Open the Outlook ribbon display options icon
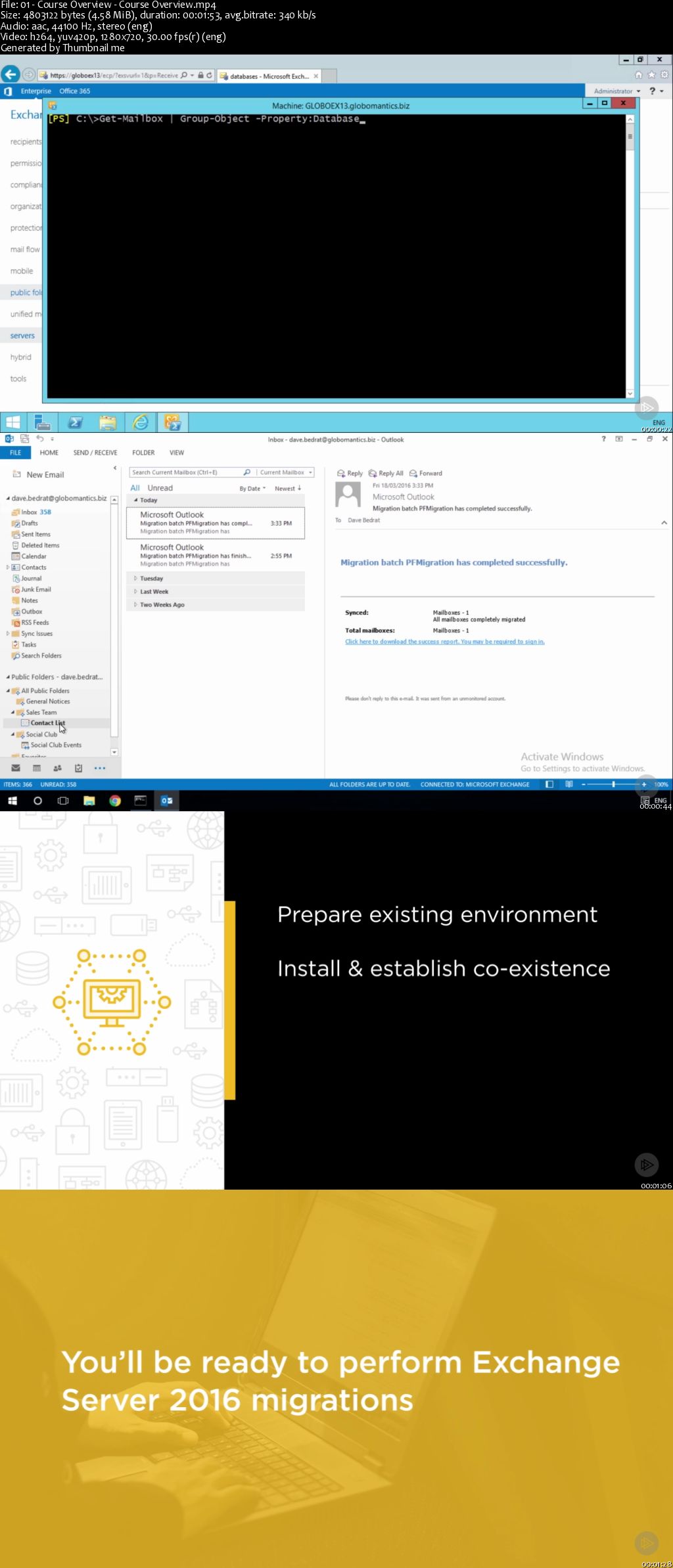Viewport: 673px width, 1568px height. 618,439
